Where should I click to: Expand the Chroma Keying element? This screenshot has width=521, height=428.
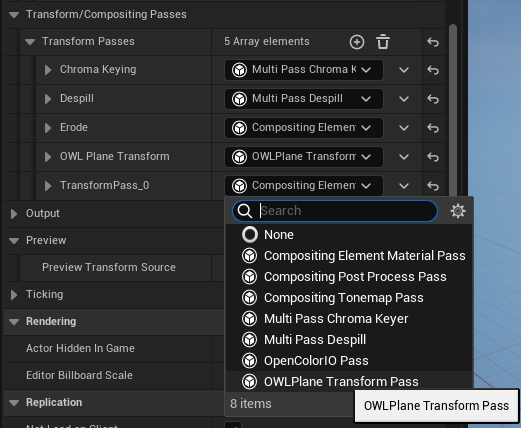pyautogui.click(x=48, y=70)
